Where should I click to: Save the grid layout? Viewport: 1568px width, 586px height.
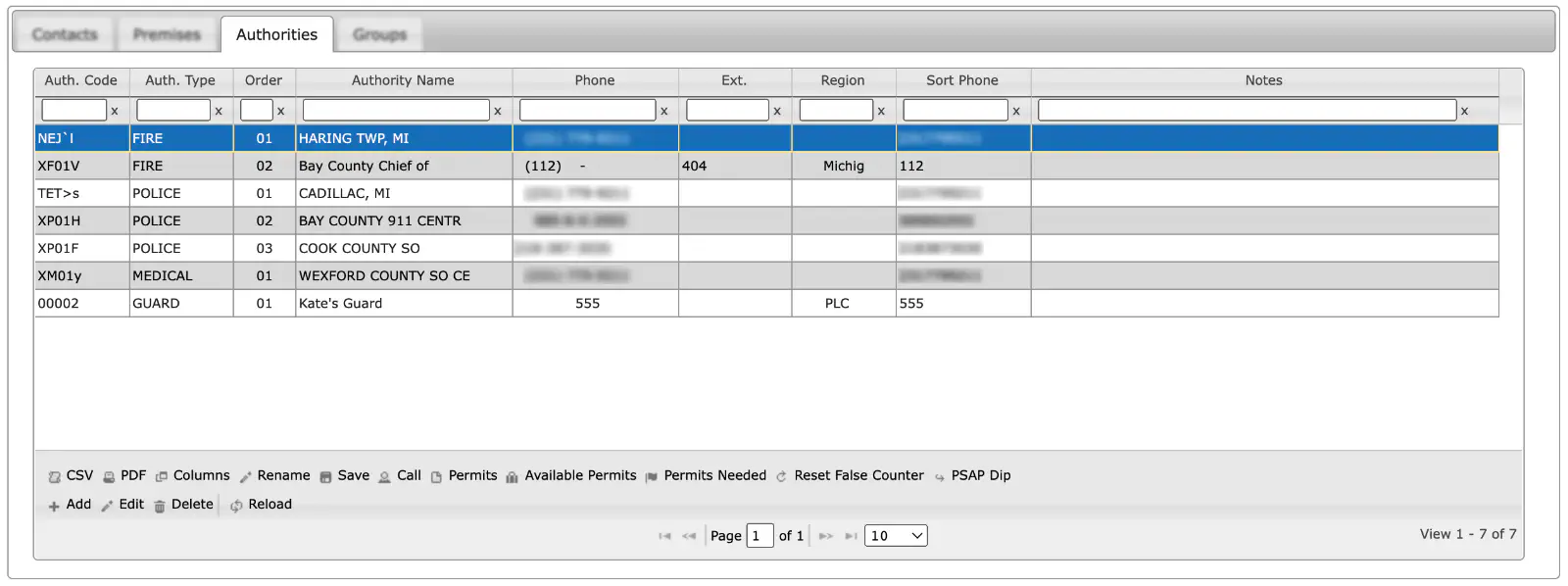point(344,475)
